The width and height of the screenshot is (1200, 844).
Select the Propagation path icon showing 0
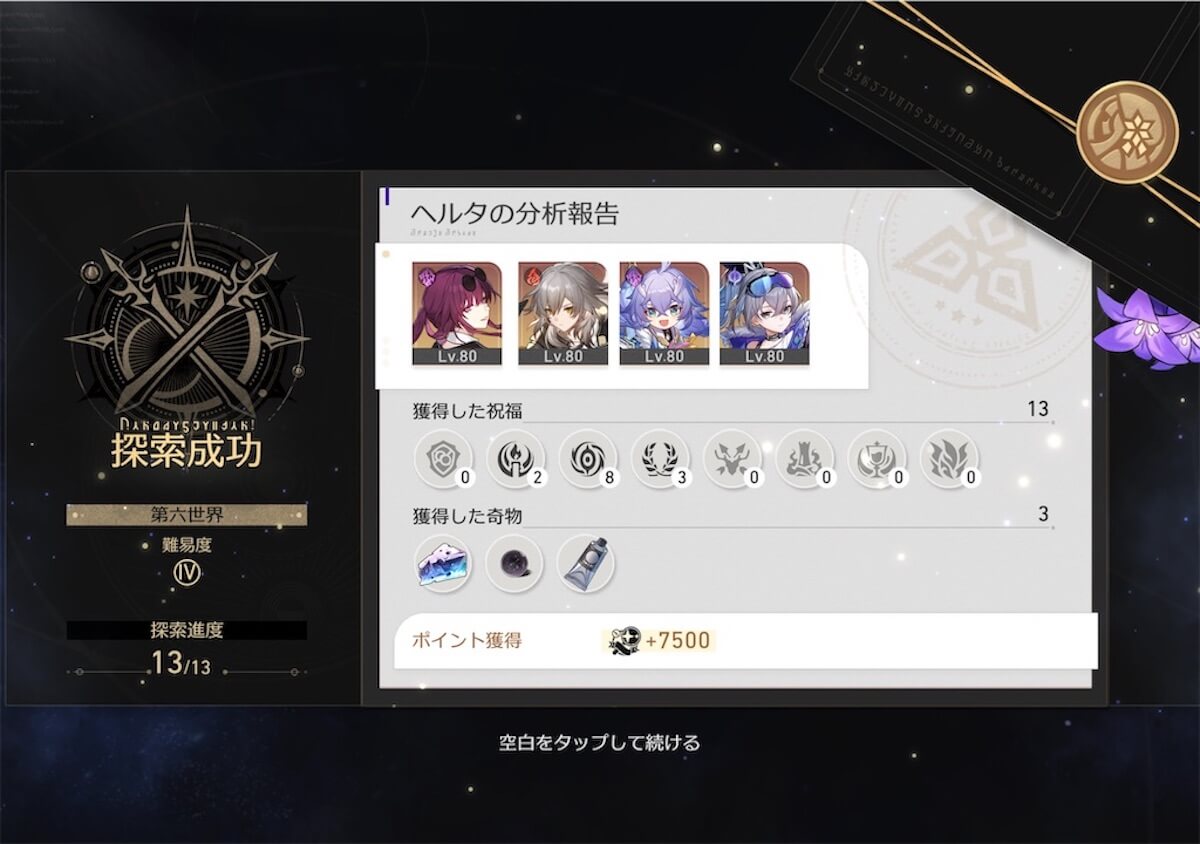(949, 459)
